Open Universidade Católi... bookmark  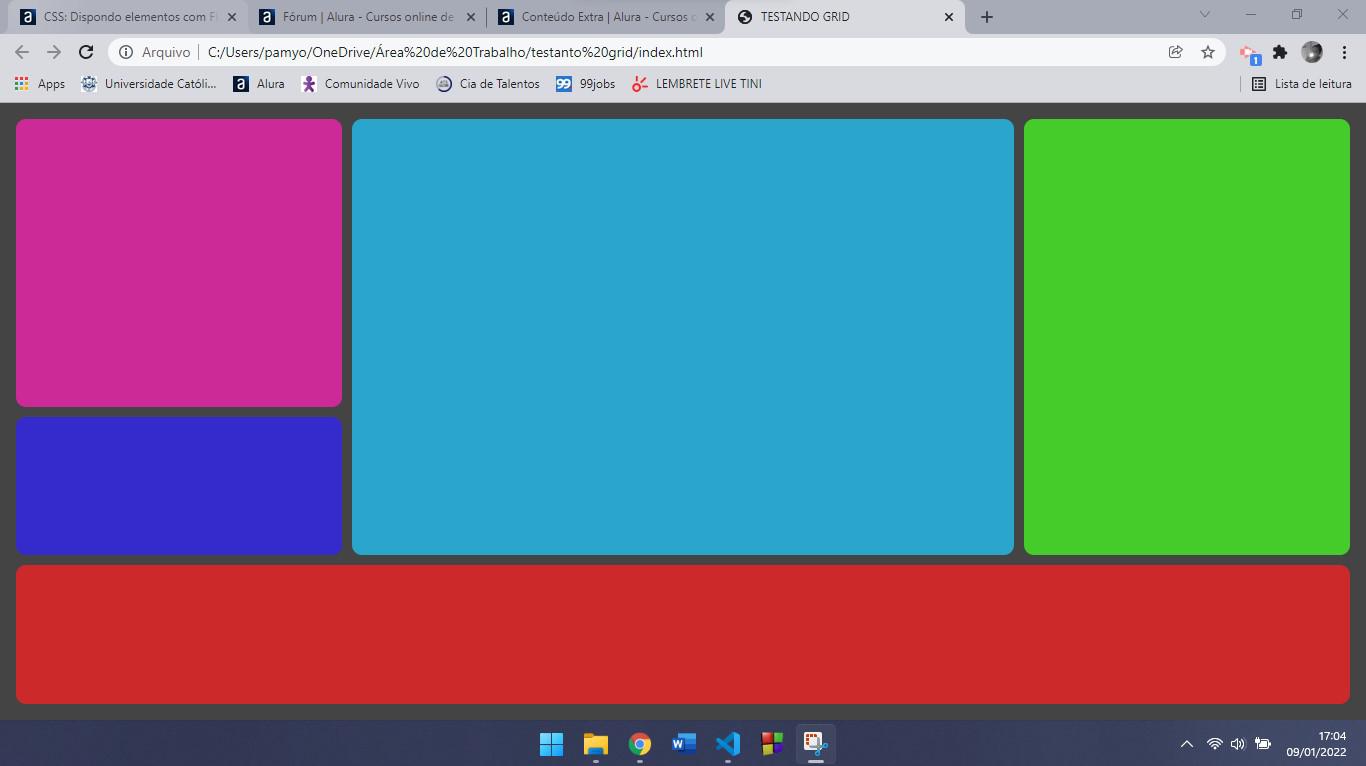point(148,84)
